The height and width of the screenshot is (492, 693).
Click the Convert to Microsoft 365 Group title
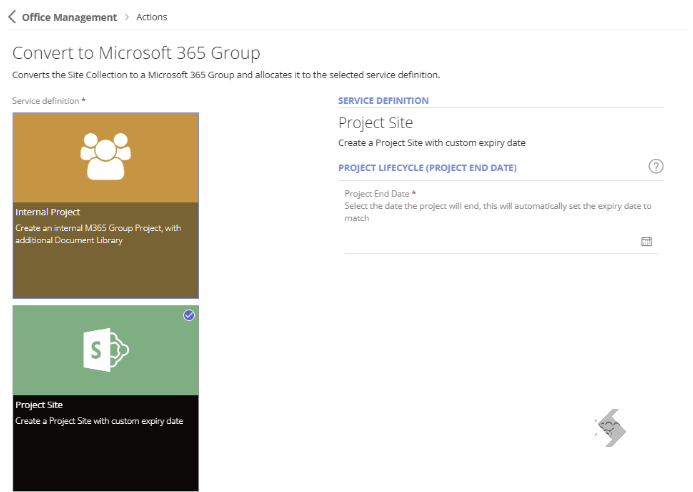[136, 53]
